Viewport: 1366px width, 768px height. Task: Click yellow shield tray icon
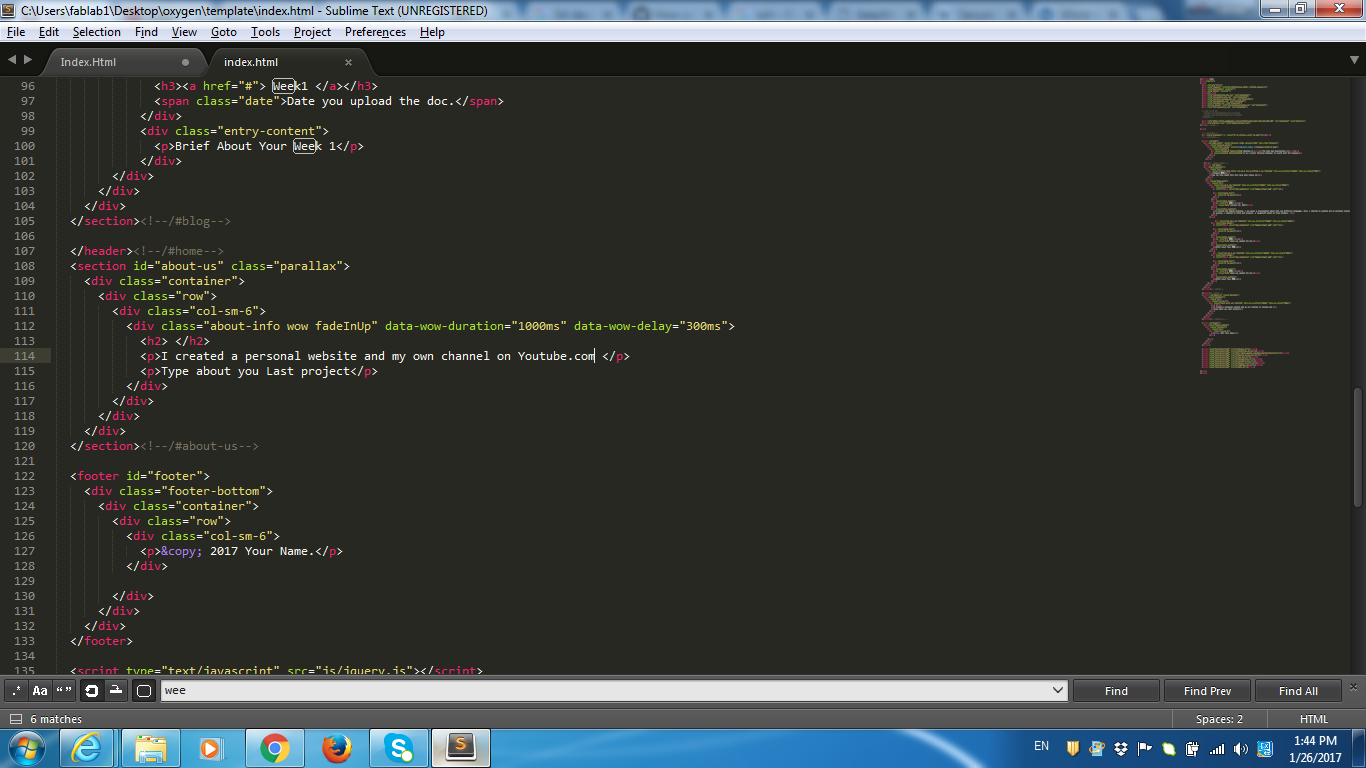(x=1073, y=748)
